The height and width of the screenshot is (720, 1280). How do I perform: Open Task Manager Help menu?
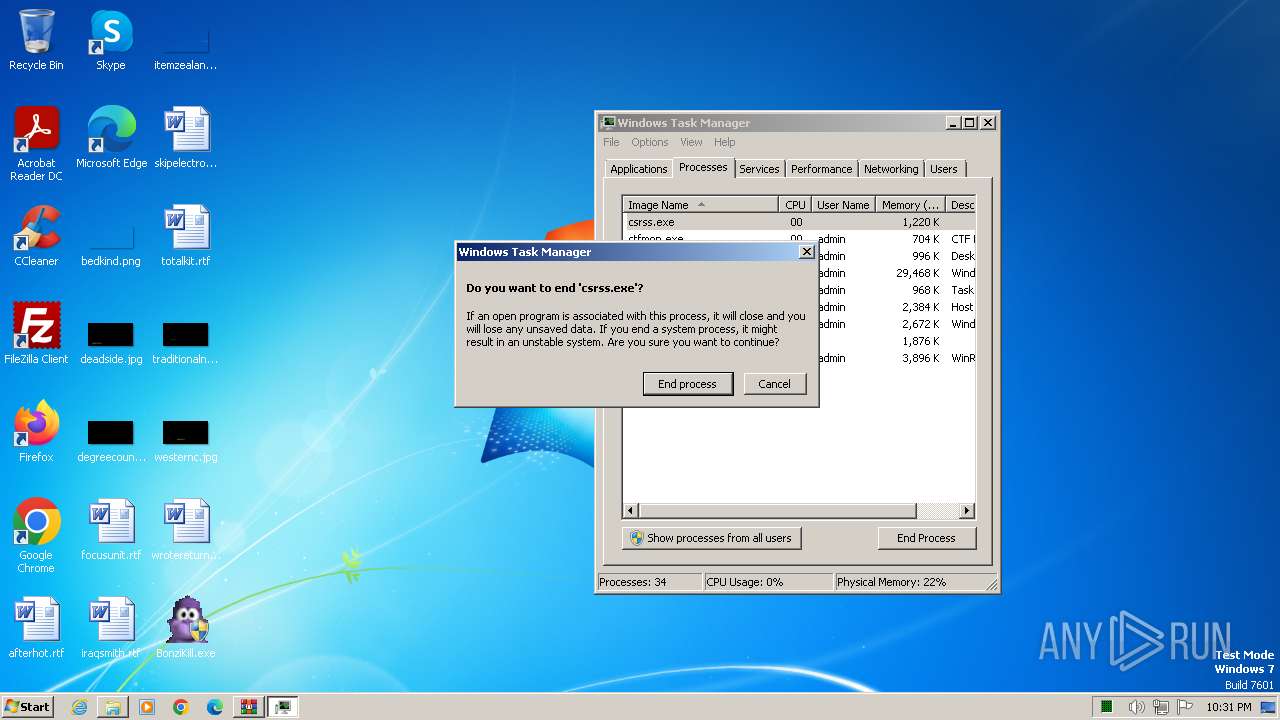(725, 142)
